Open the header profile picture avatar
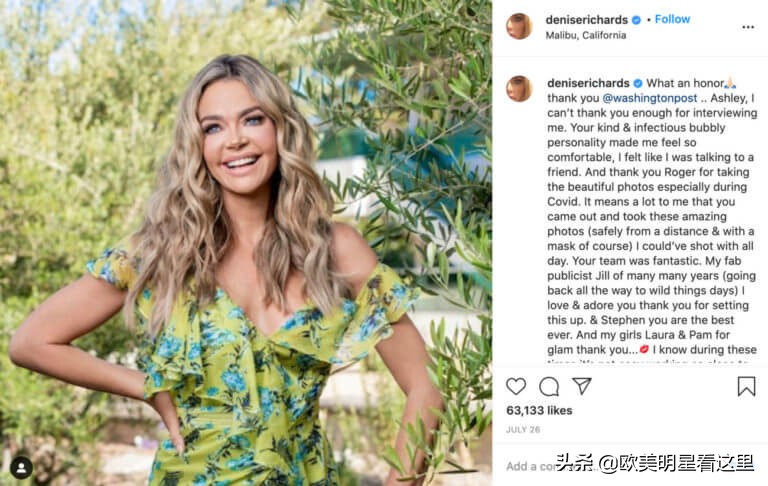This screenshot has height=486, width=768. (x=519, y=26)
